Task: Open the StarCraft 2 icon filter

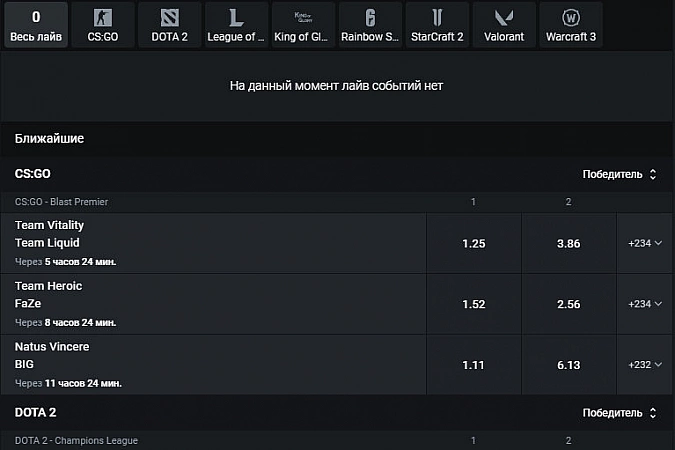Action: click(437, 19)
